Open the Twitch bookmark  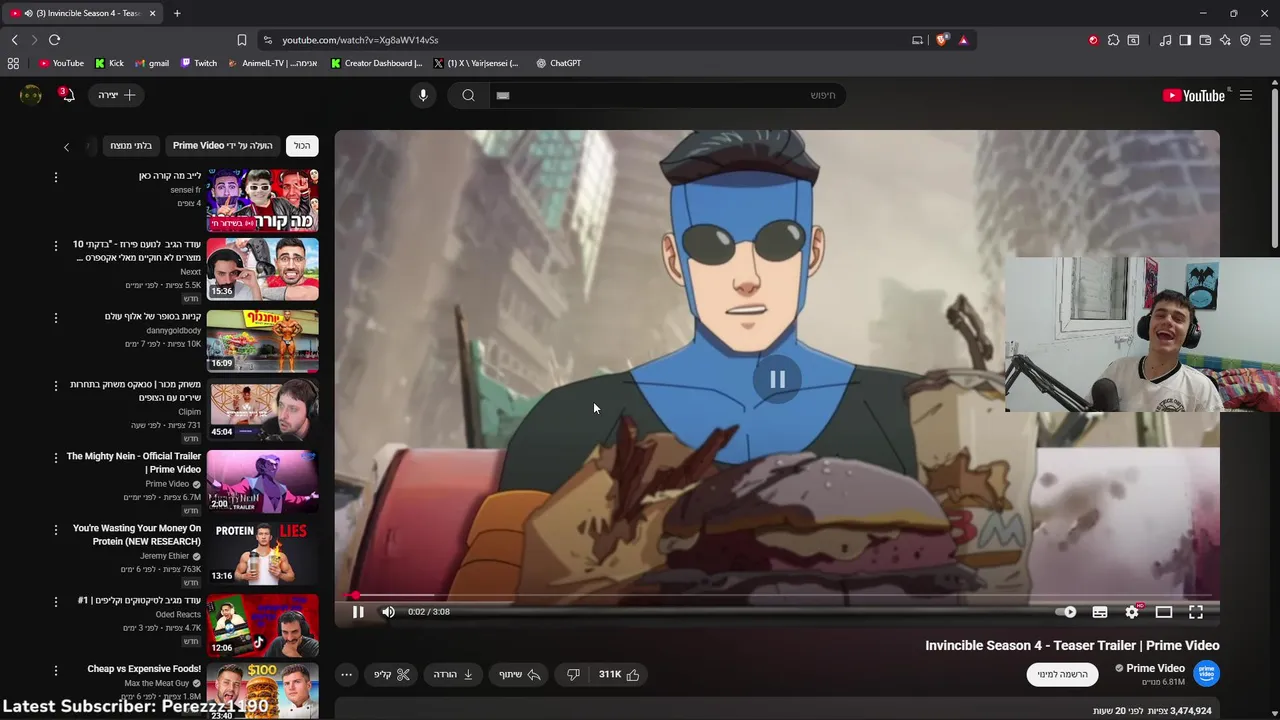click(x=198, y=63)
